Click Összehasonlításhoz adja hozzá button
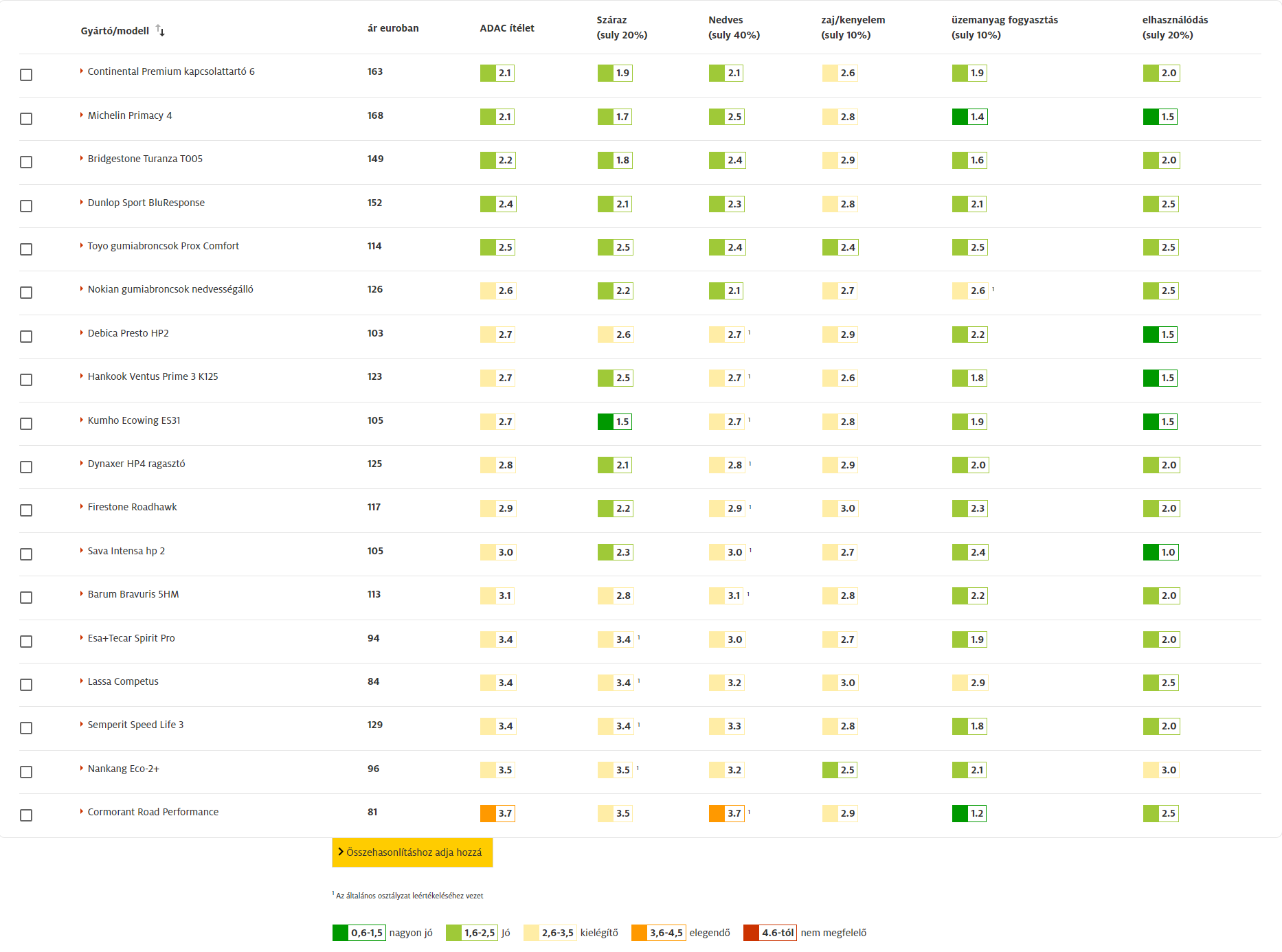Viewport: 1282px width, 952px height. coord(412,852)
